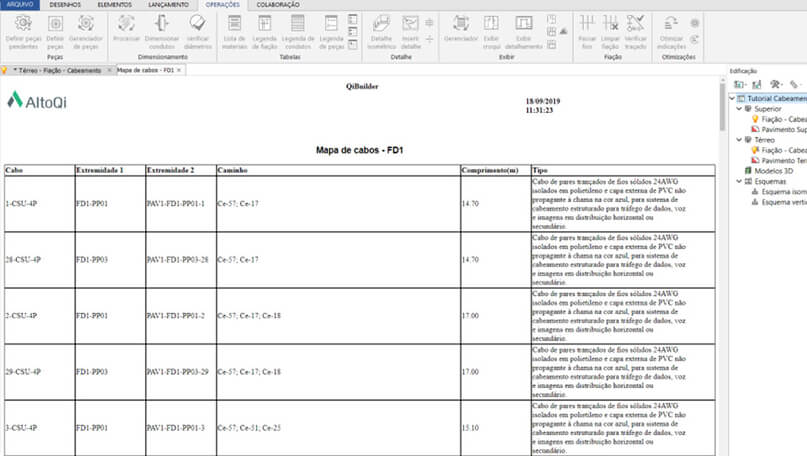Click upper small round icon in Otimizações group
Viewport: 807px width, 456px height.
[695, 23]
